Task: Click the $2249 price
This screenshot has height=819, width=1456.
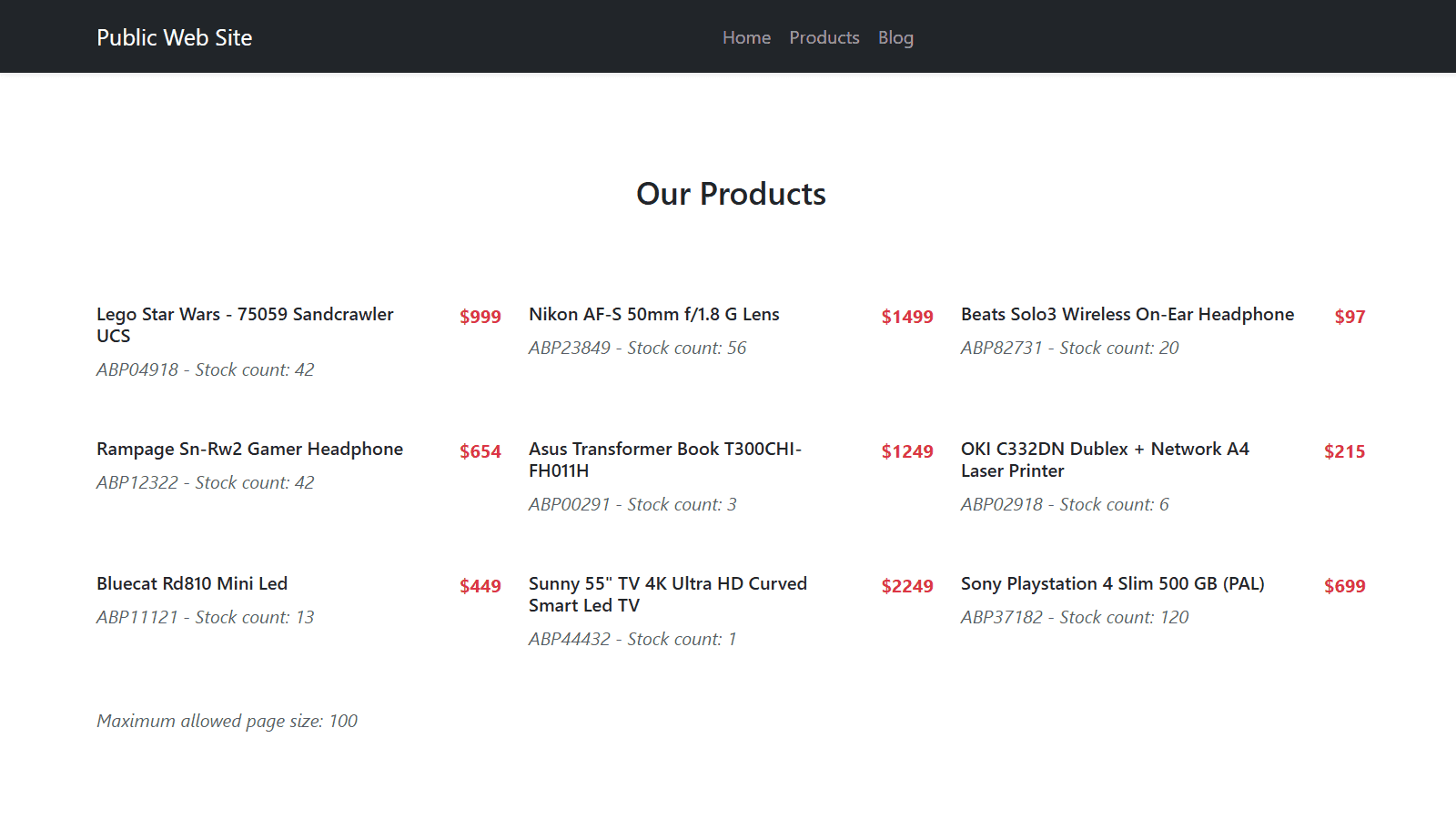Action: (x=907, y=586)
